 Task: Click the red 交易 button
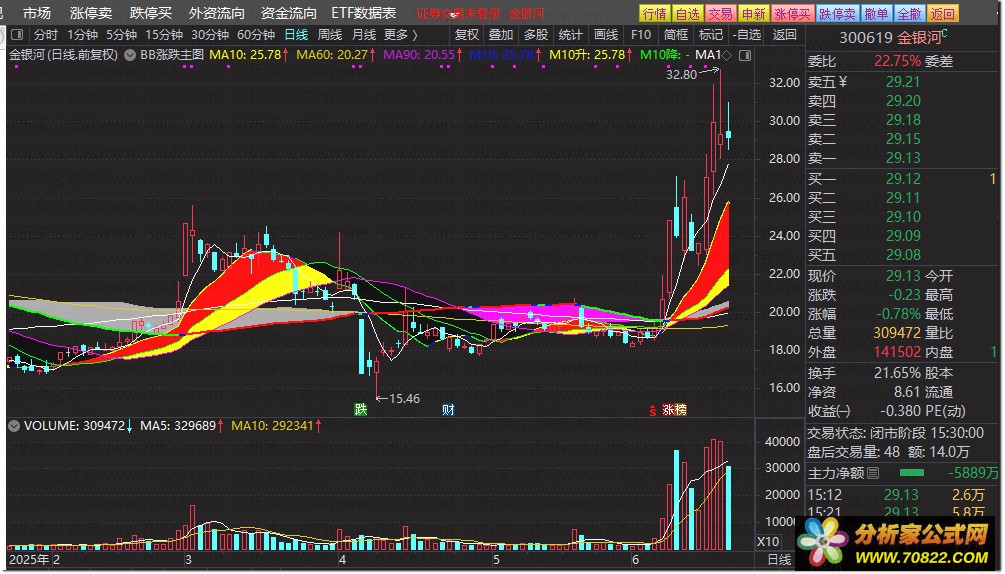720,13
